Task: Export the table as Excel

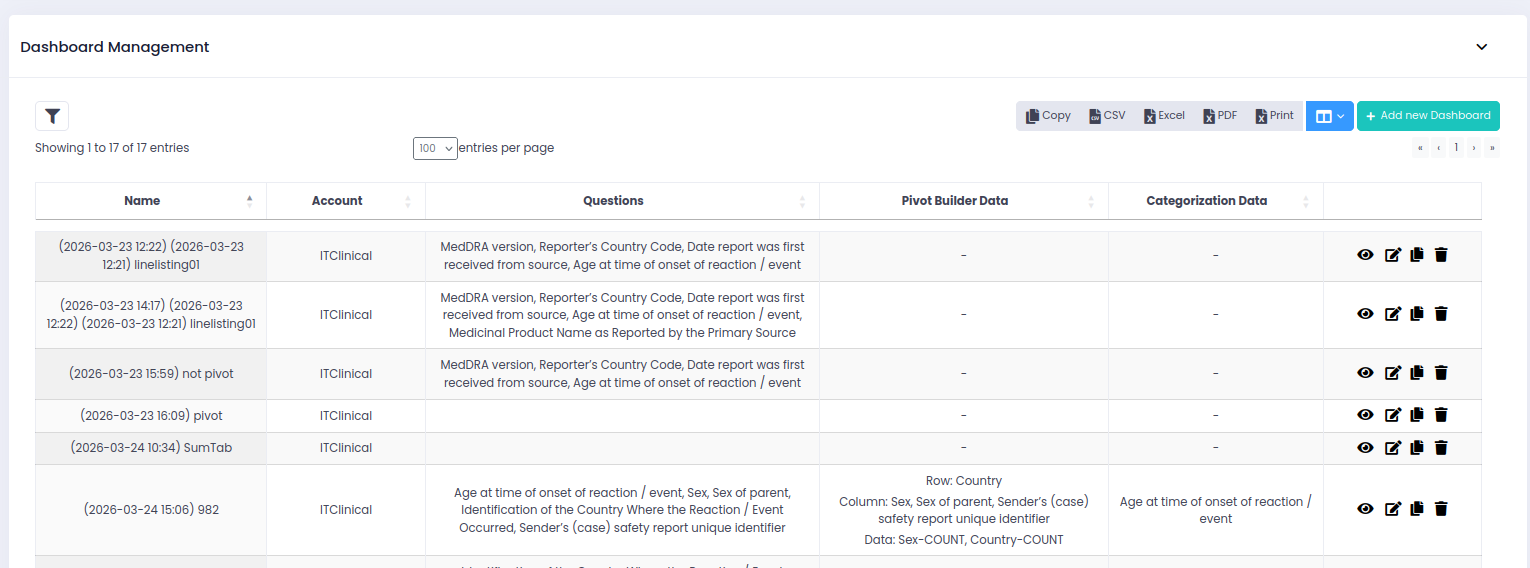Action: tap(1165, 116)
